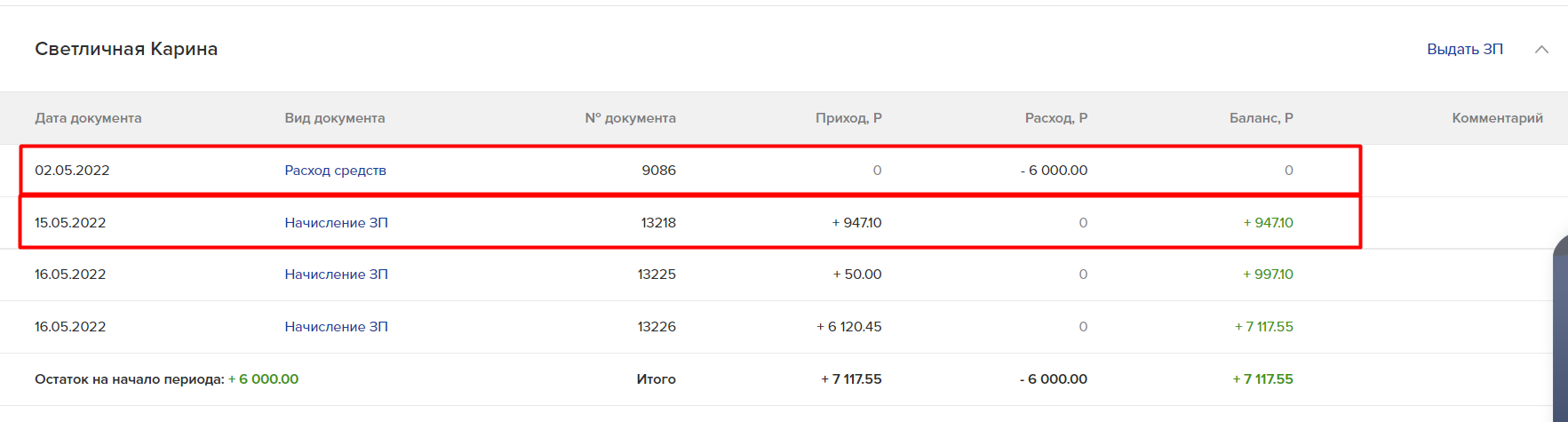The height and width of the screenshot is (422, 1568).
Task: Select the Дата документа column header
Action: tap(88, 118)
